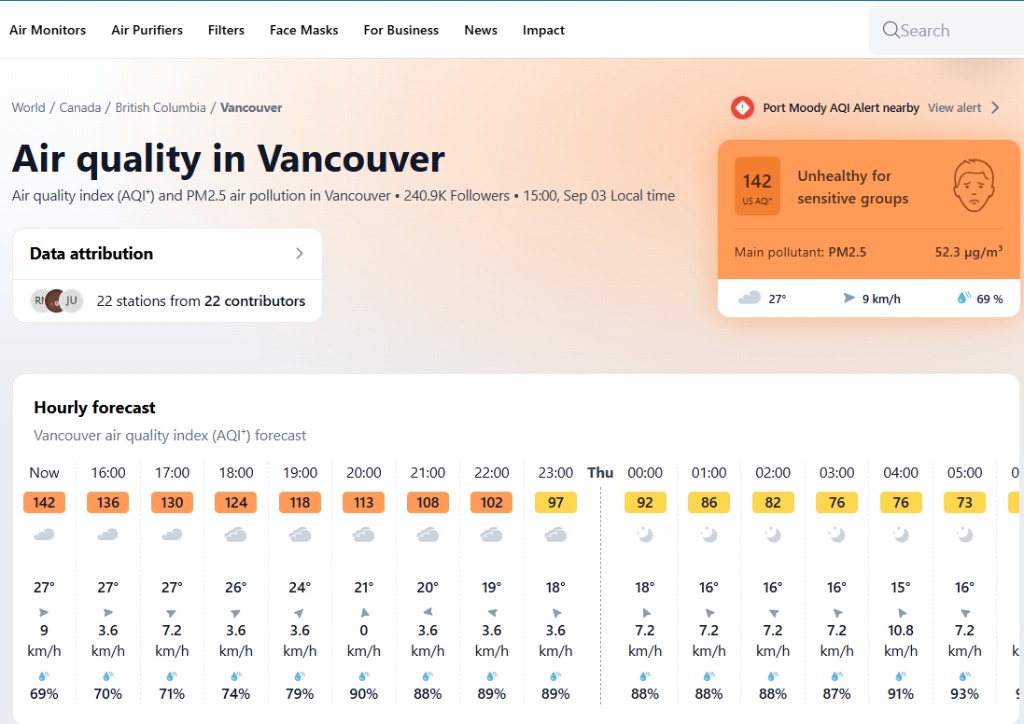Click the search magnifier icon

pyautogui.click(x=891, y=30)
